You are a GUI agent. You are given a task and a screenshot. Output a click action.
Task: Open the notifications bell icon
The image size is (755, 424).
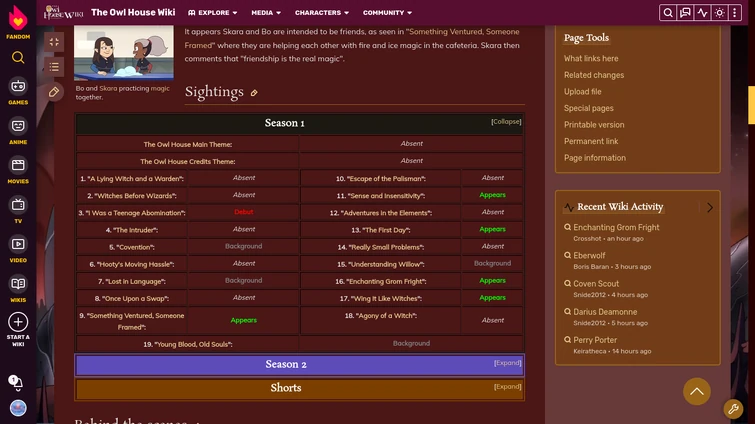pyautogui.click(x=16, y=383)
